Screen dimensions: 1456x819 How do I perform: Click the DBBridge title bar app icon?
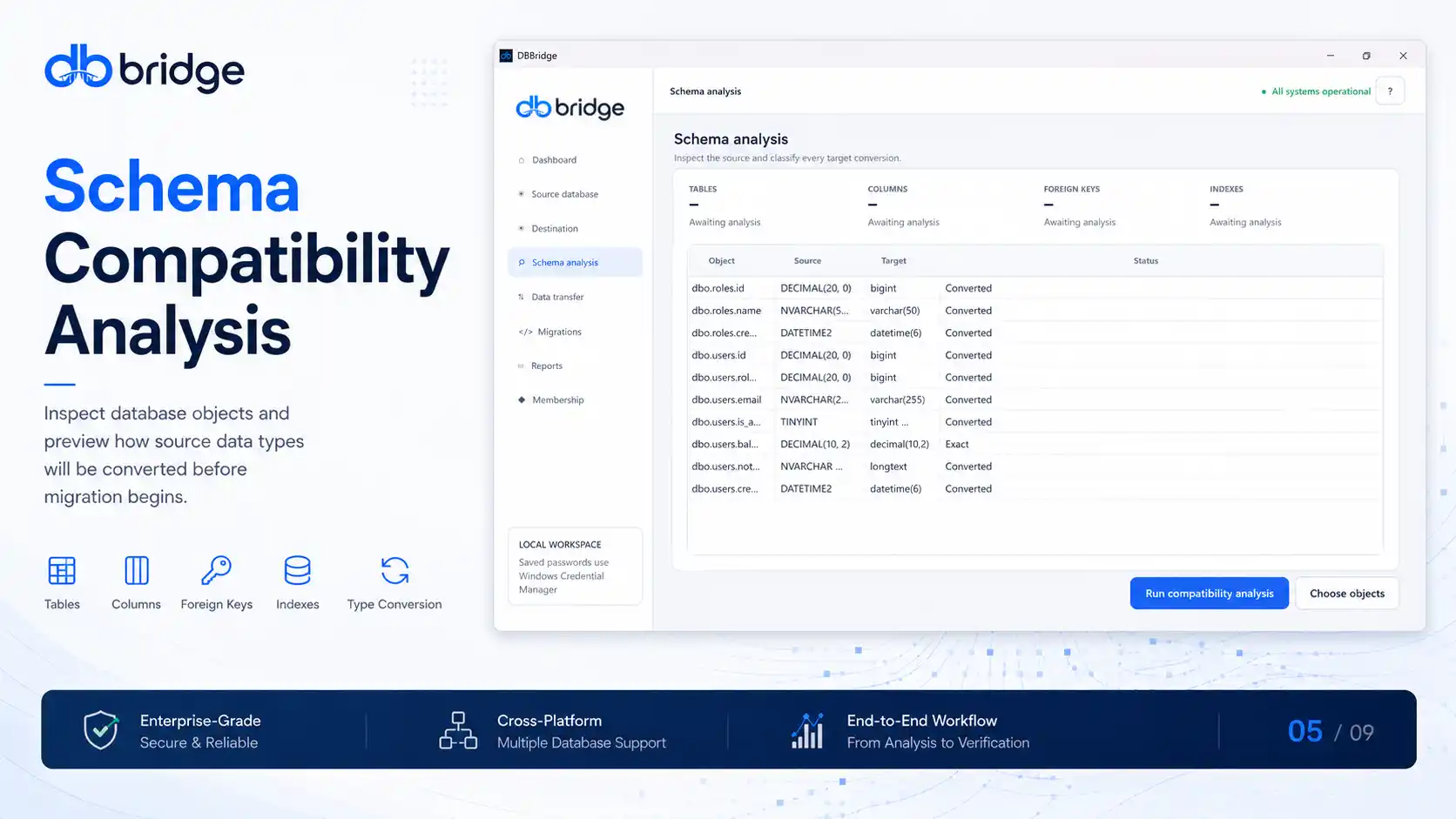[x=506, y=56]
